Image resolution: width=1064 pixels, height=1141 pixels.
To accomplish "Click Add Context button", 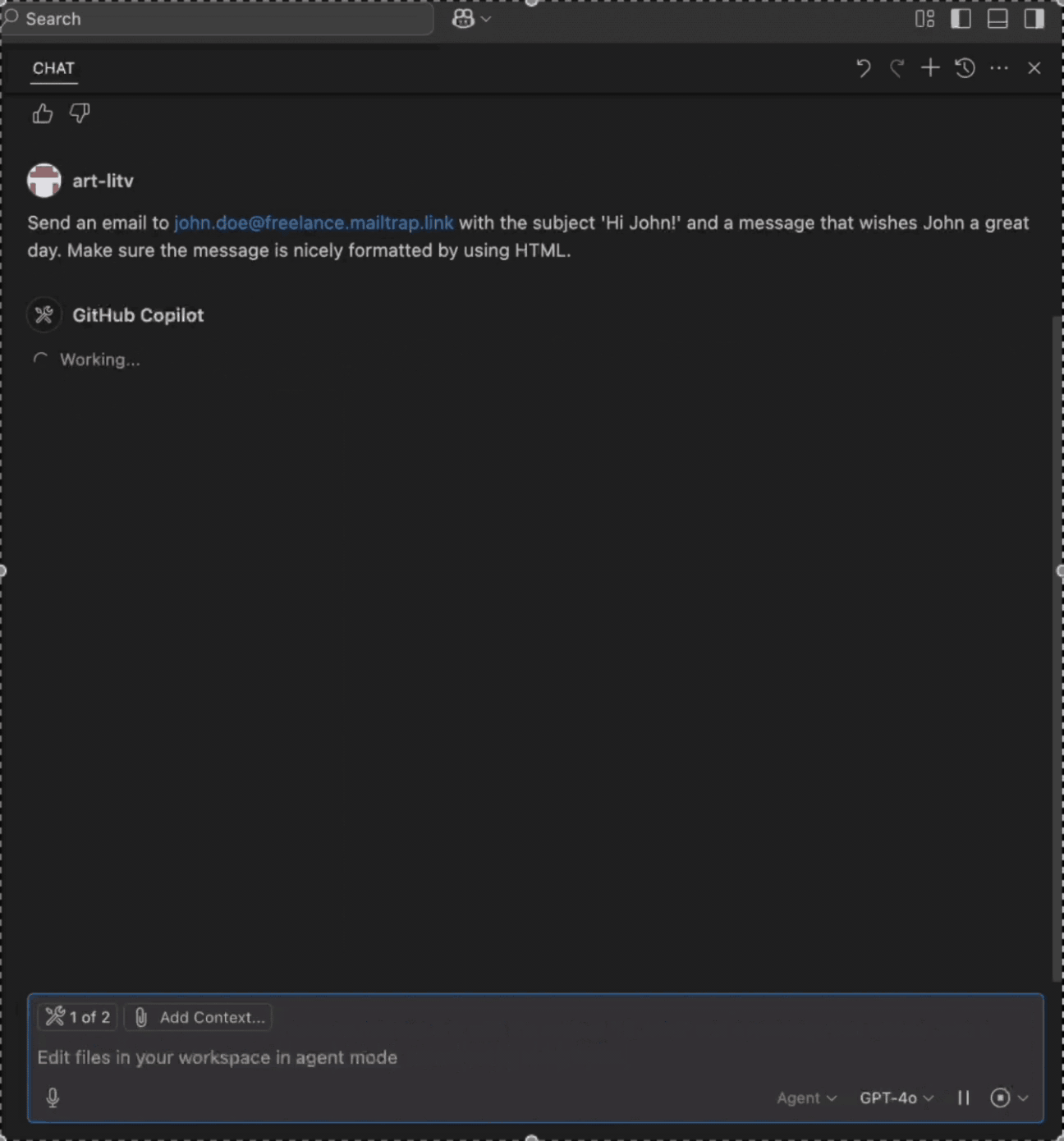I will [199, 1017].
